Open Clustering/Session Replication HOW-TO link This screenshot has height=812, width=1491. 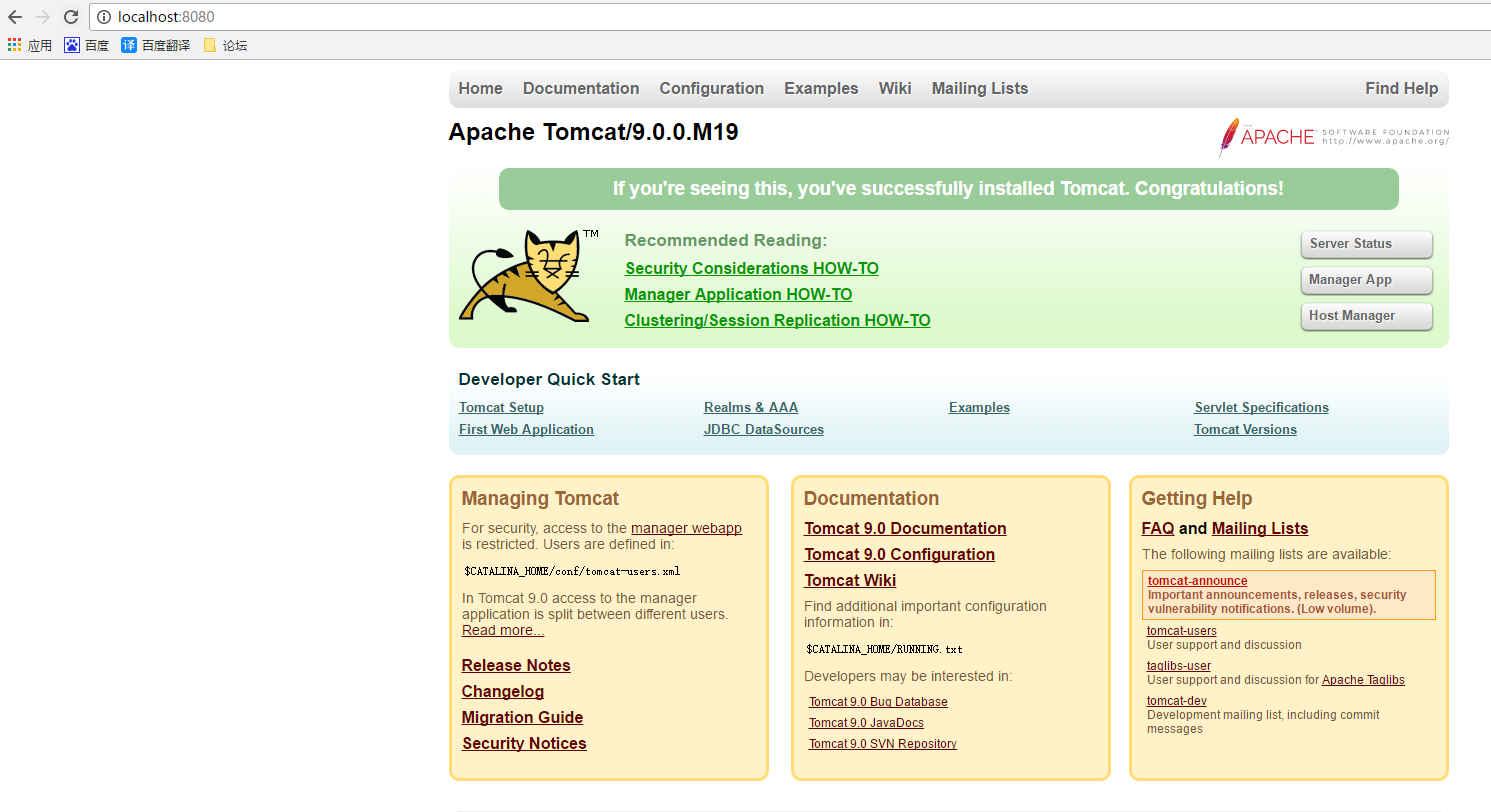(x=777, y=320)
